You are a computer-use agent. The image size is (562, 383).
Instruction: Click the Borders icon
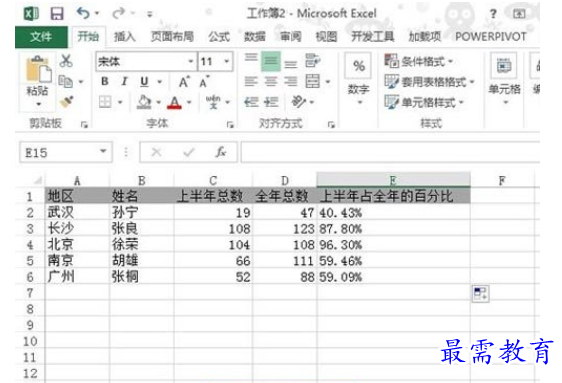105,102
